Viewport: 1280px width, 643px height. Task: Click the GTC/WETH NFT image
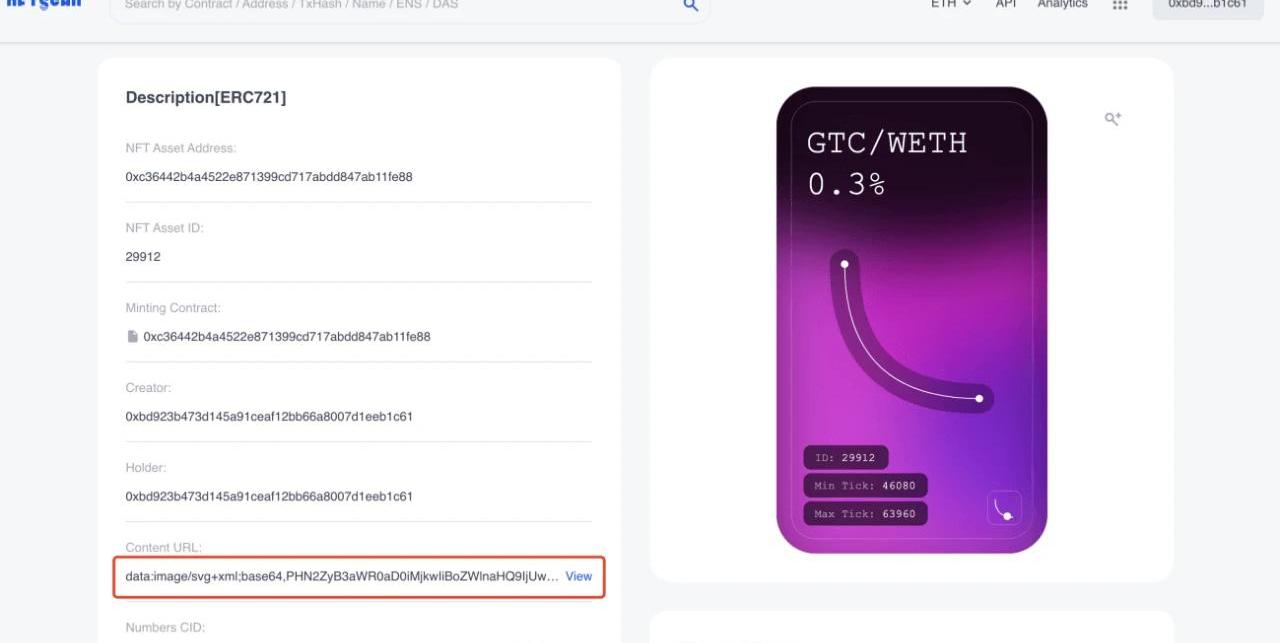click(x=911, y=320)
